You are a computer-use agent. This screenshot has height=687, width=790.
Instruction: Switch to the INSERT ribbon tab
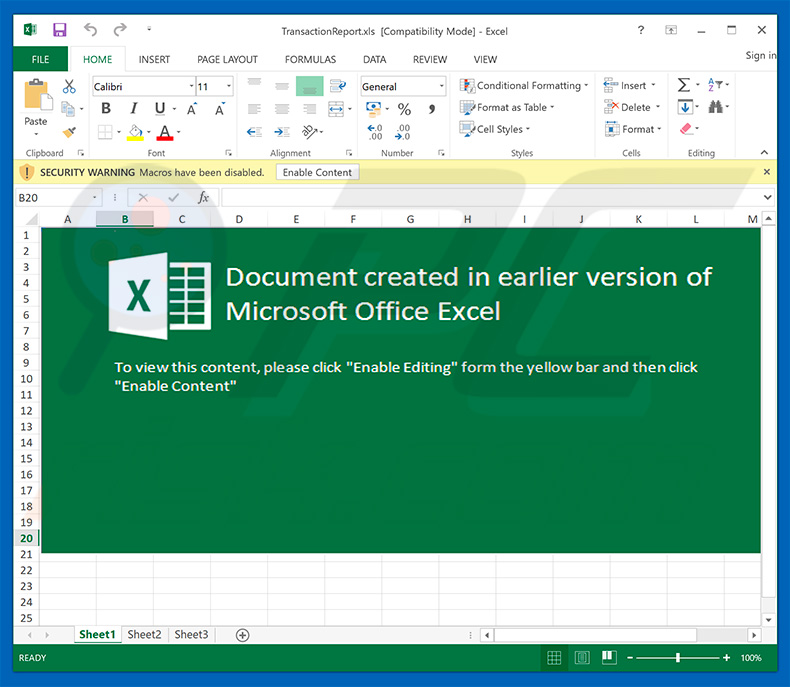154,59
